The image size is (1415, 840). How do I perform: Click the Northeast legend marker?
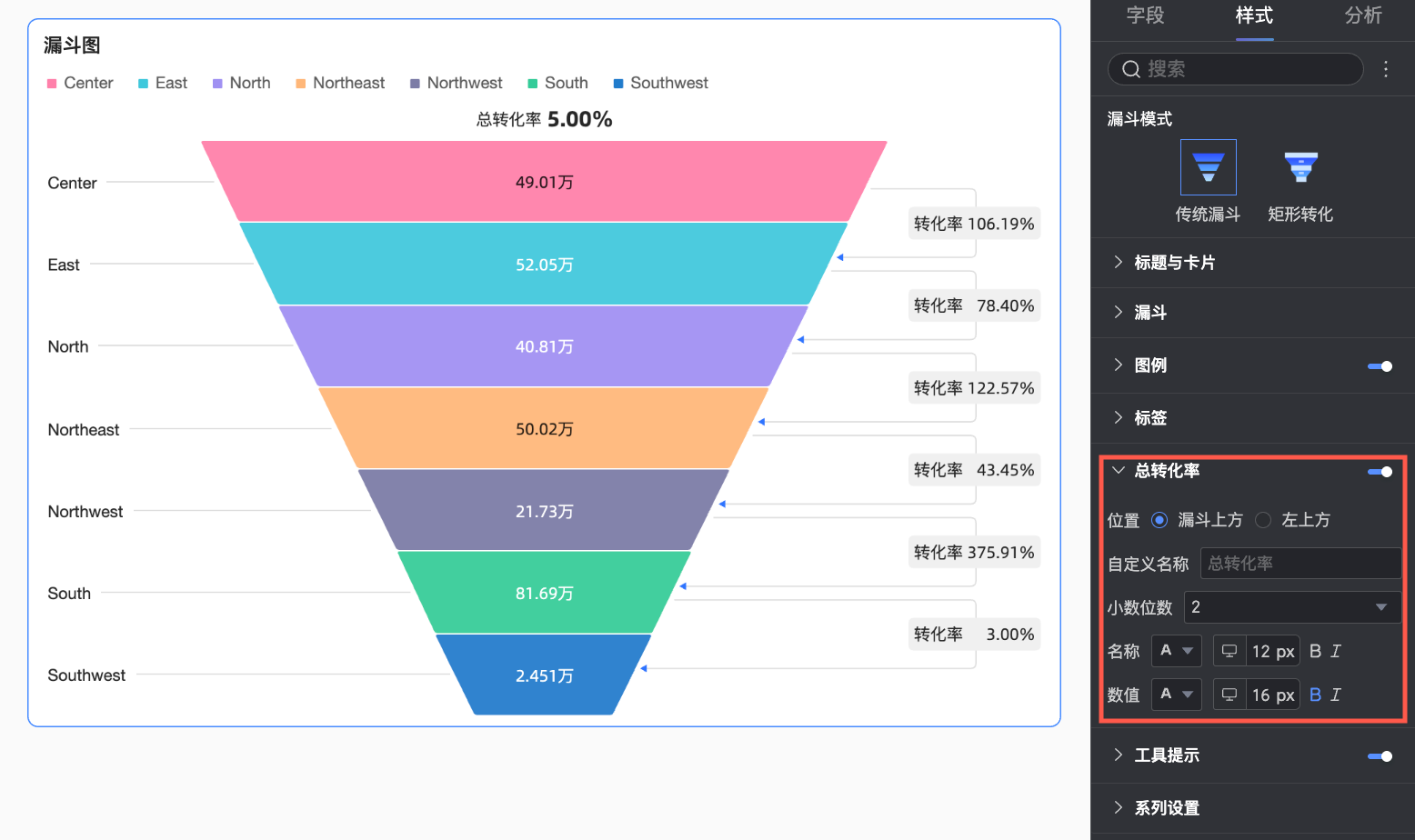301,84
